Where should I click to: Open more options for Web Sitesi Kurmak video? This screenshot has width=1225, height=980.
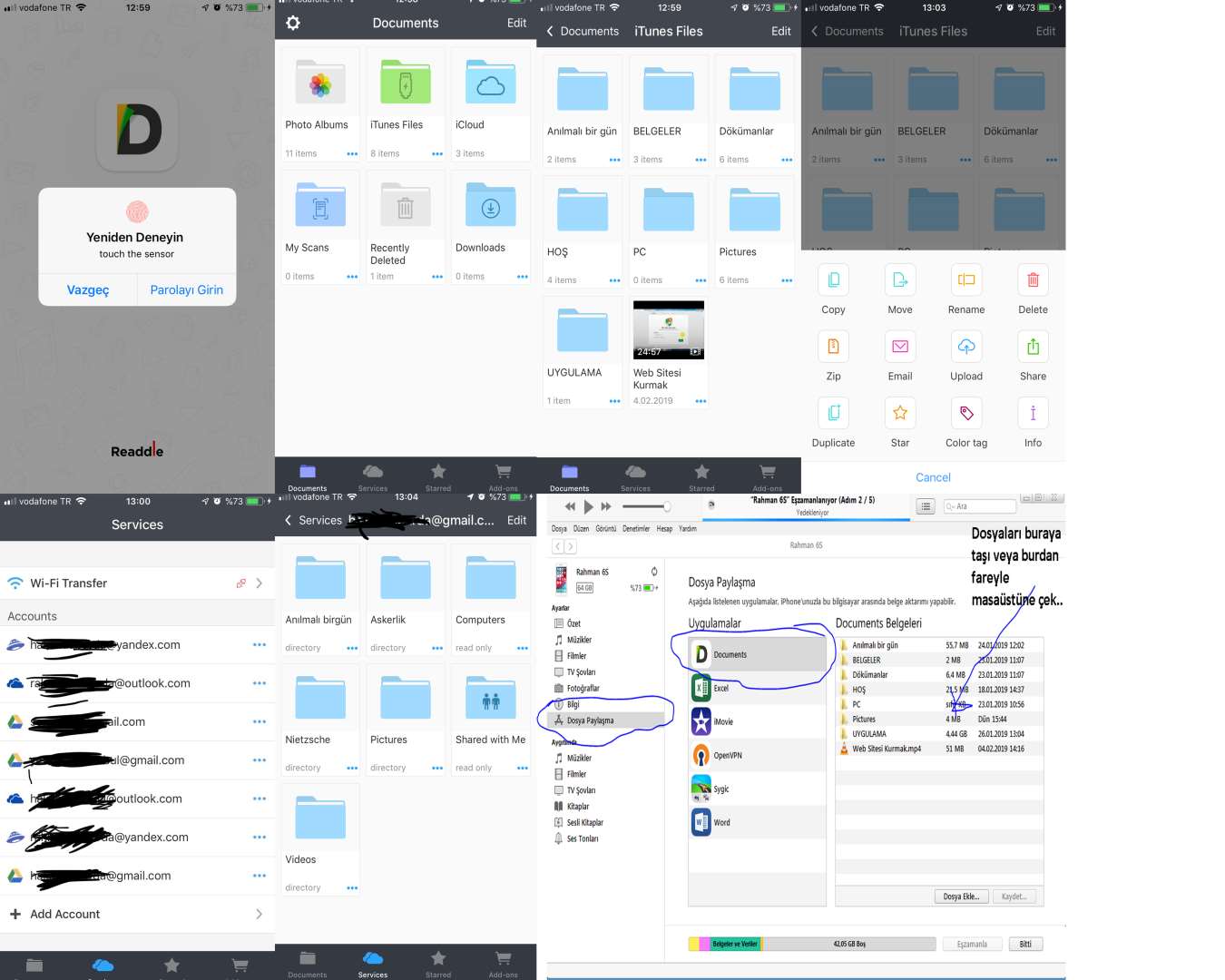[701, 401]
